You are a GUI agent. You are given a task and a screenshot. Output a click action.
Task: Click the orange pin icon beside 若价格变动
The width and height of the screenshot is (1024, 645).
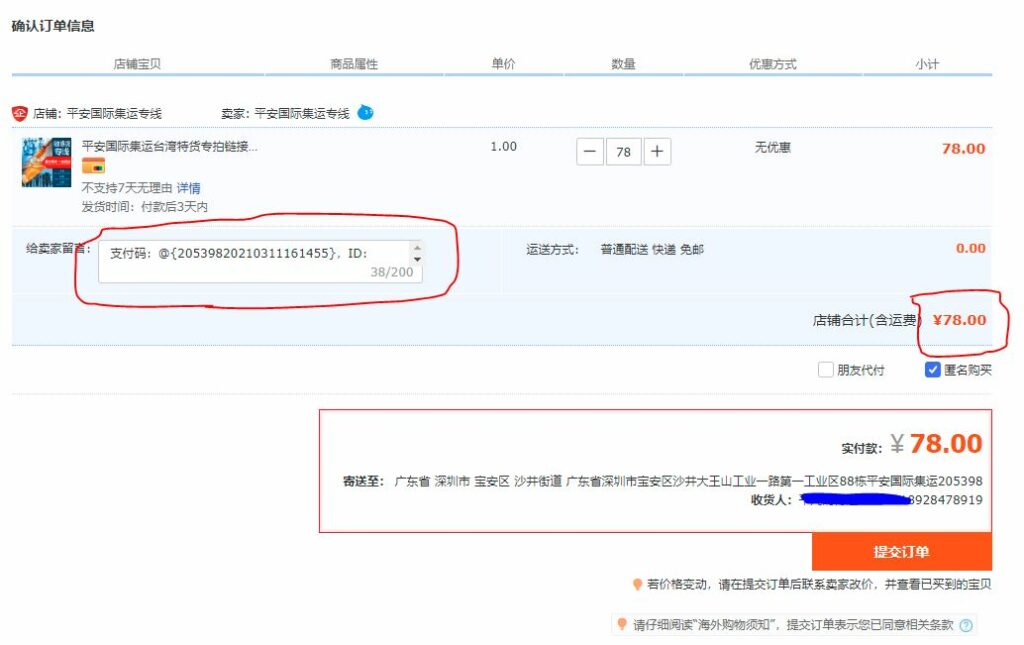(x=637, y=584)
